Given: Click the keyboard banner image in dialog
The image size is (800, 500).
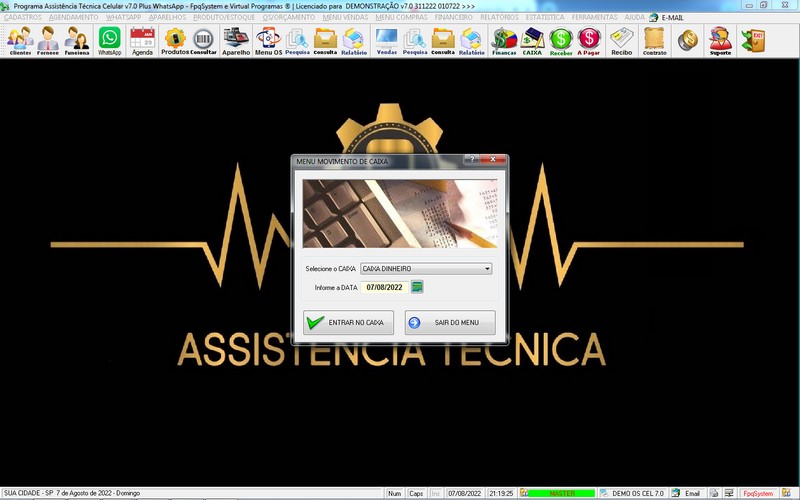Looking at the screenshot, I should 400,213.
